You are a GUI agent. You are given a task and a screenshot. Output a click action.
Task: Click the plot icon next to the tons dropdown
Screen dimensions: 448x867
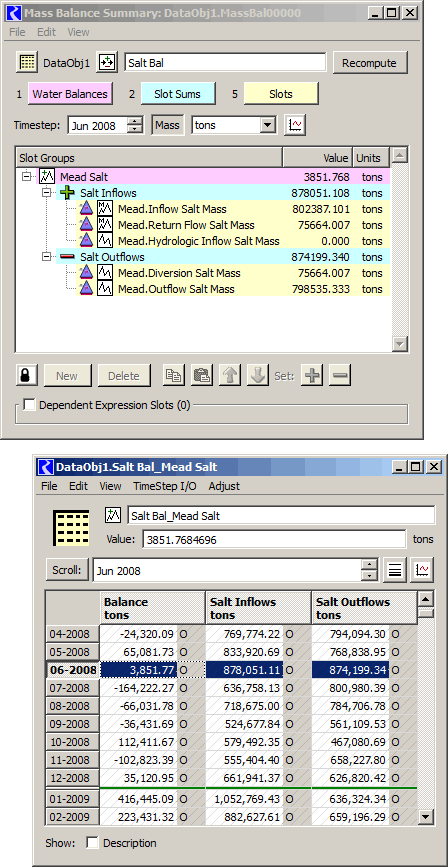(295, 125)
